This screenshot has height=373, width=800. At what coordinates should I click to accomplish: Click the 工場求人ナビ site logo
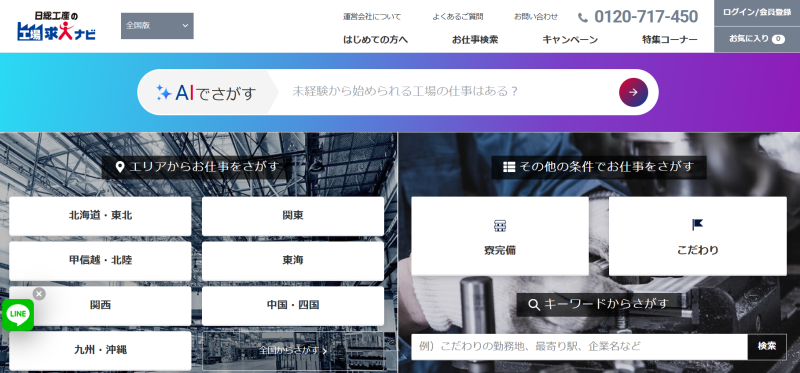tap(56, 26)
